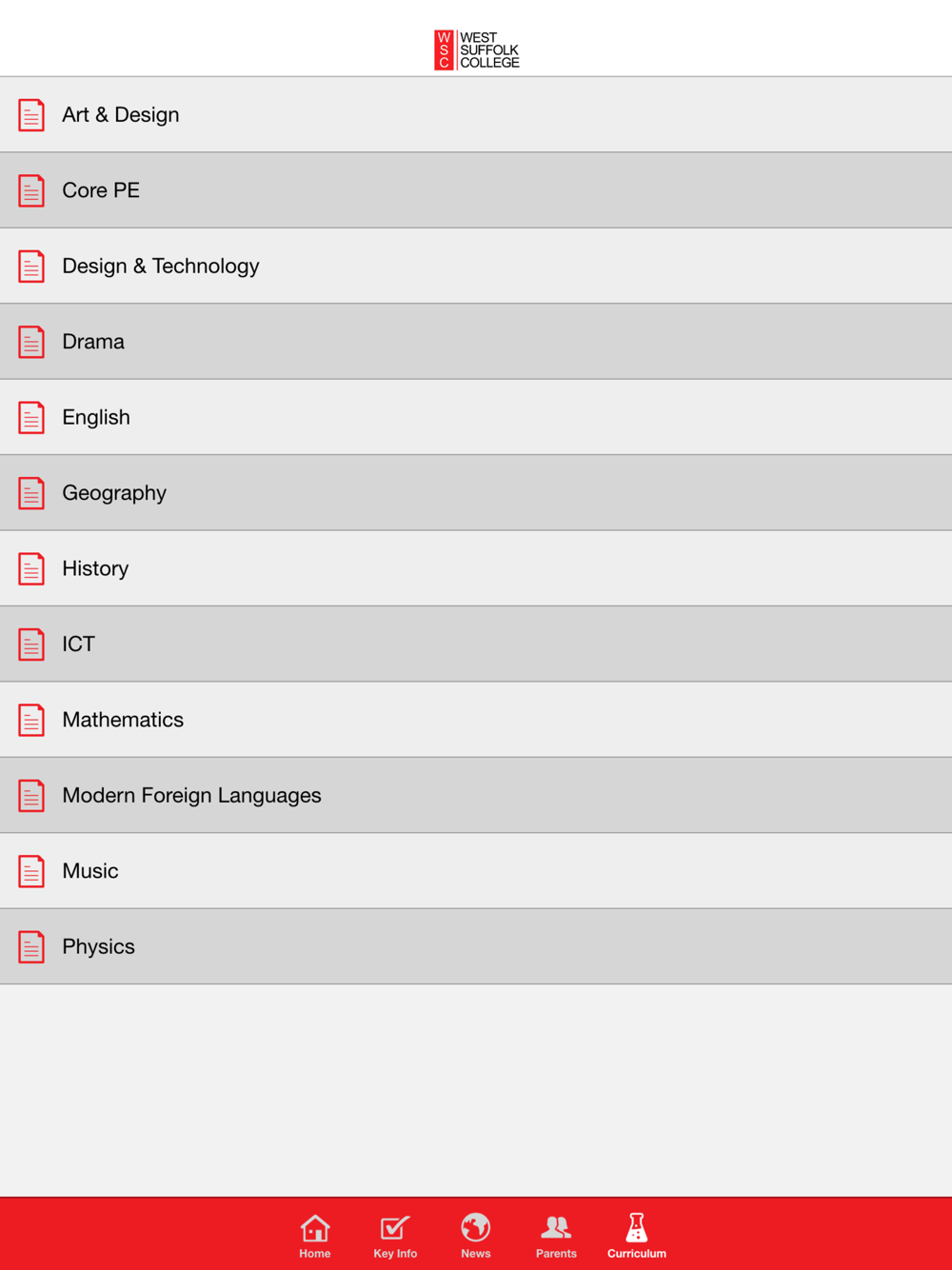Switch to the News tab label
Viewport: 952px width, 1270px height.
476,1254
